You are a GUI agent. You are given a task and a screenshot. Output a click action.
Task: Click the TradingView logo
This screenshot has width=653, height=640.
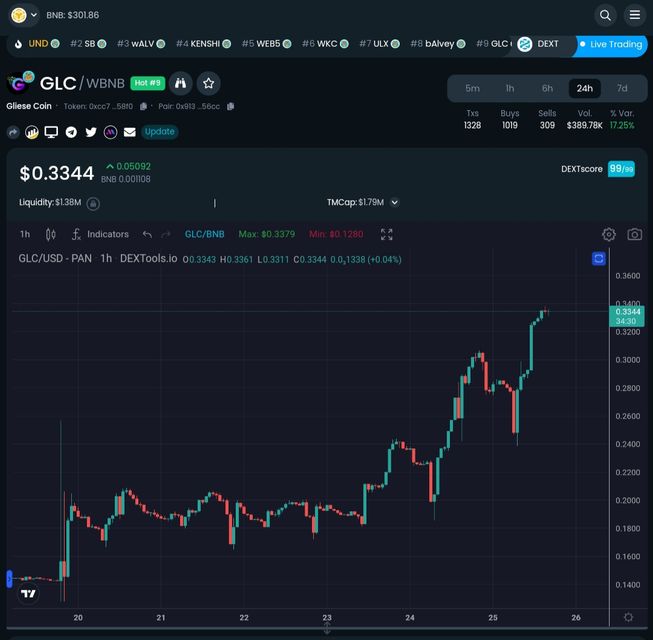28,593
